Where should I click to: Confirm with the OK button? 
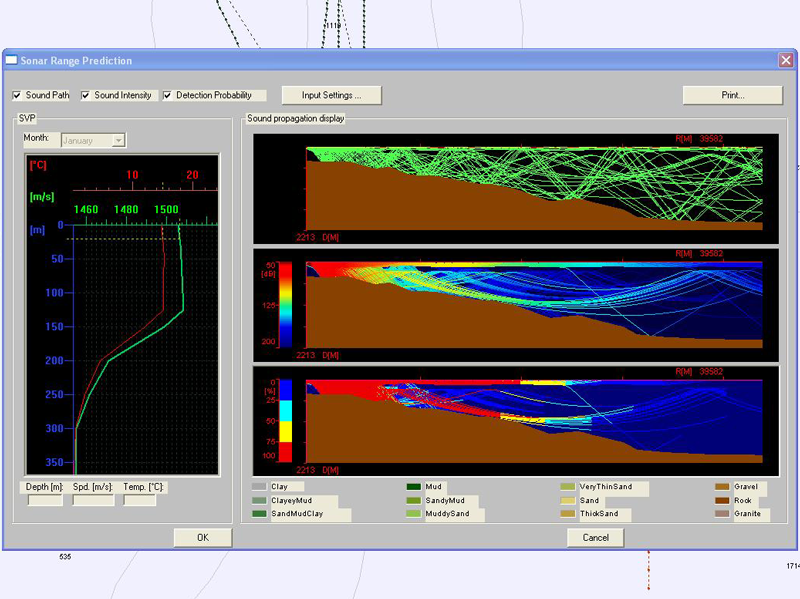pyautogui.click(x=203, y=538)
